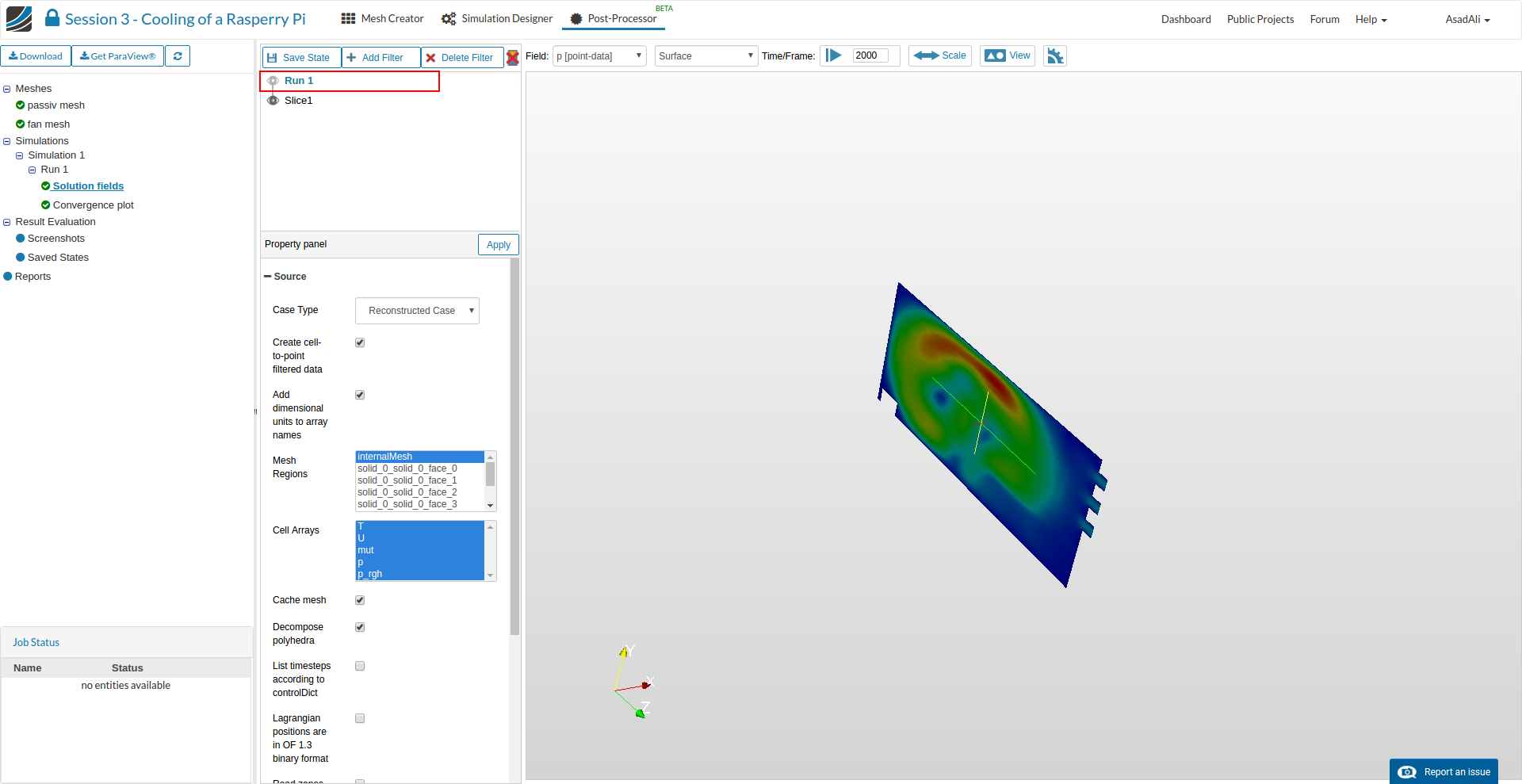Screen dimensions: 1522x784
Task: Open the Case Type dropdown
Action: point(417,311)
